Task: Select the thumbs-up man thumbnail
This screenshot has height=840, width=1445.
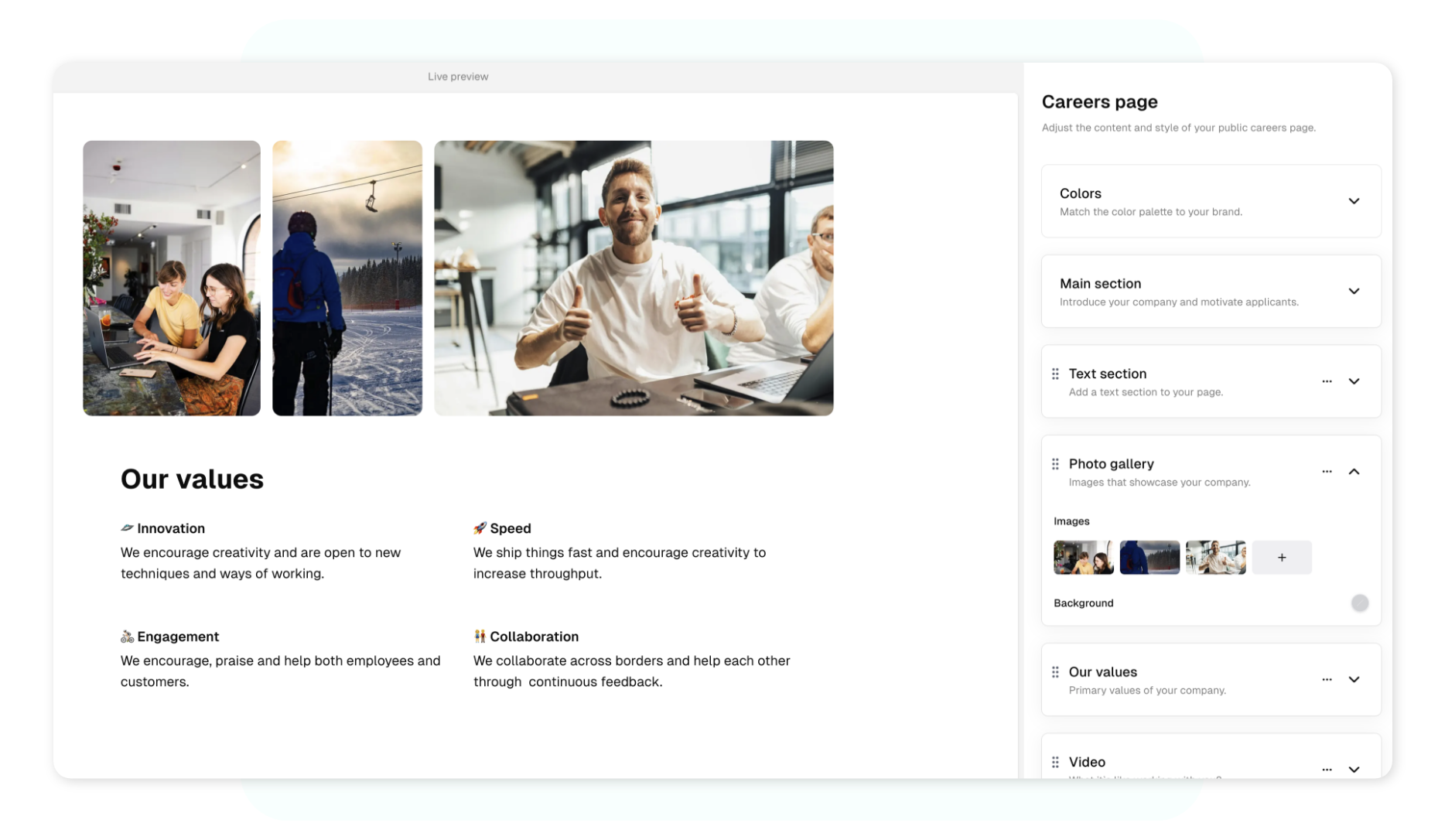Action: pyautogui.click(x=1216, y=558)
